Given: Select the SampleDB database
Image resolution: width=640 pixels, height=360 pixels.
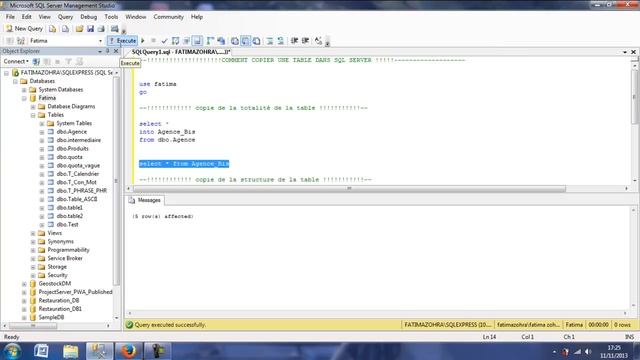Looking at the screenshot, I should (x=51, y=317).
